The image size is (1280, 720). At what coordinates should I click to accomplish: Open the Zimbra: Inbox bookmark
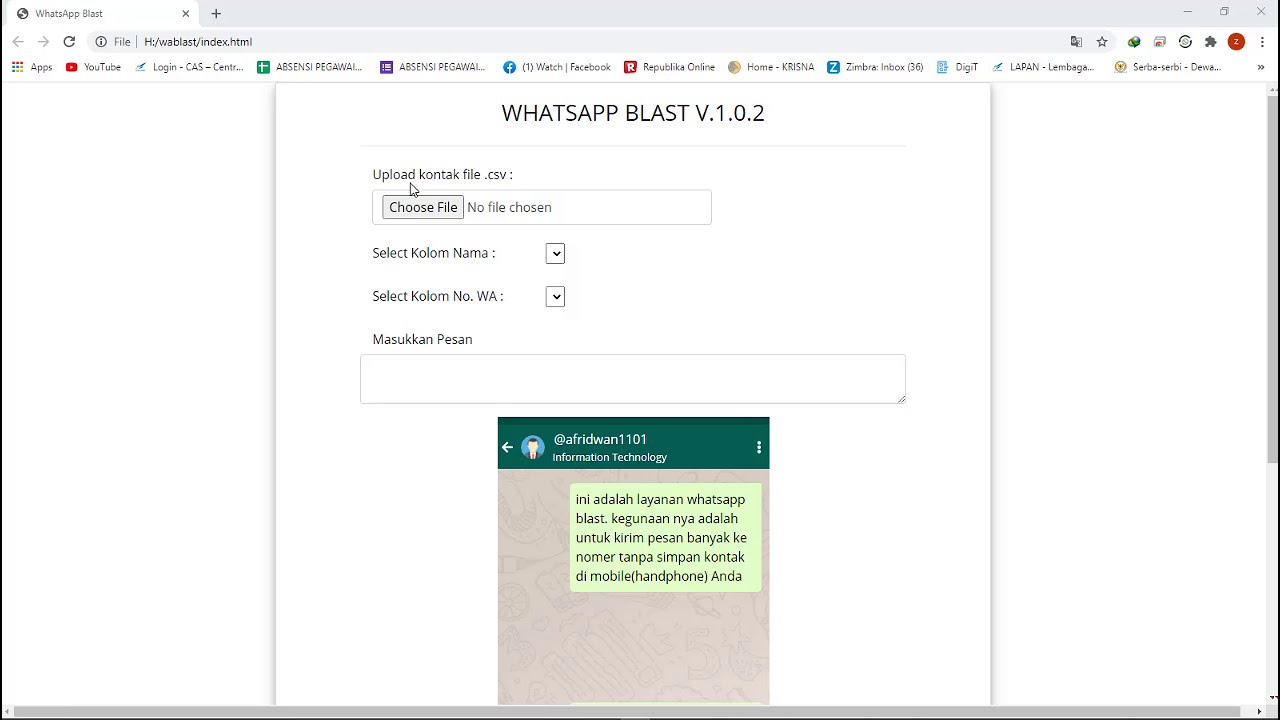(875, 67)
